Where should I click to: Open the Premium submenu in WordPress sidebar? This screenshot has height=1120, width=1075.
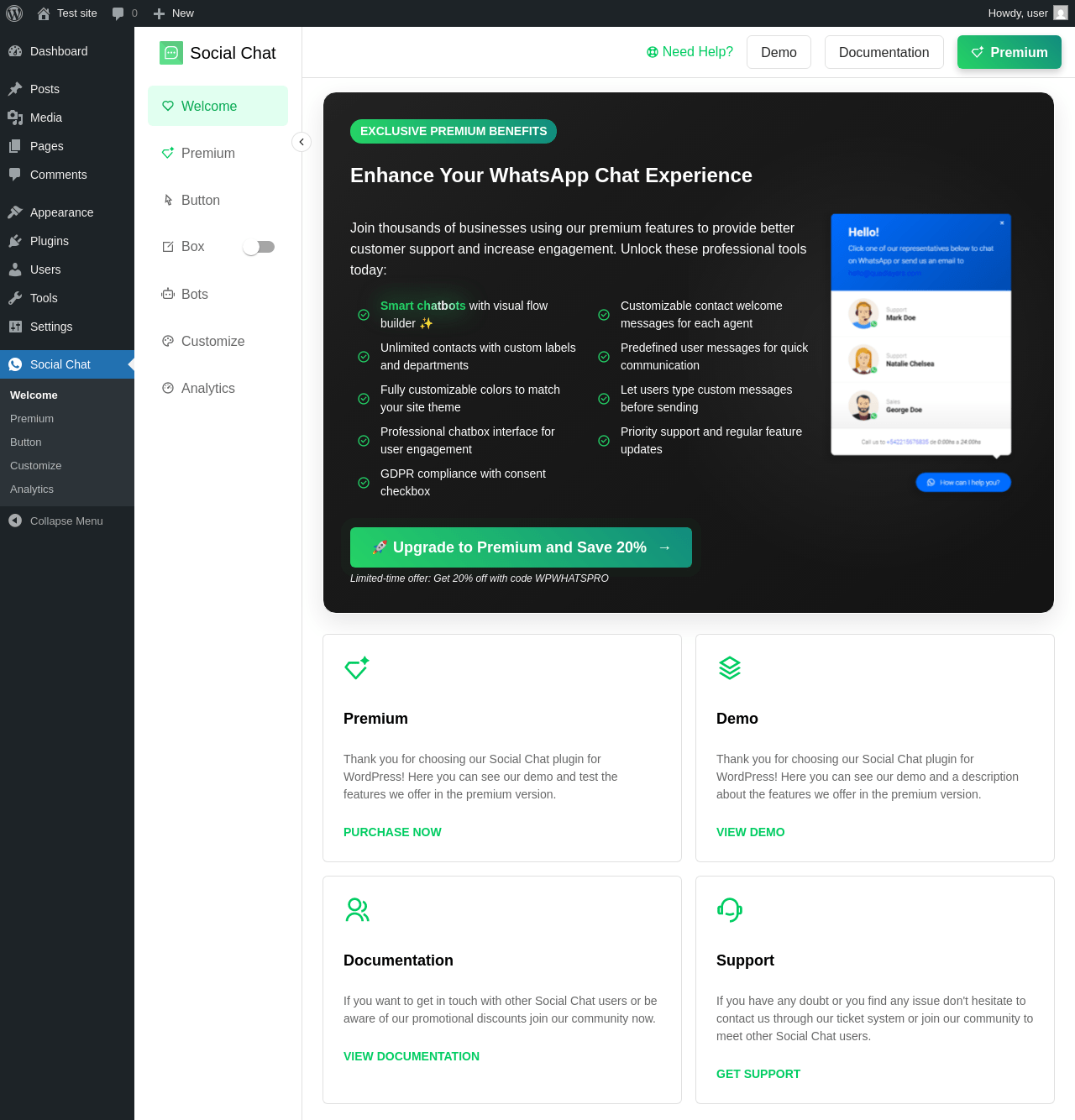click(x=67, y=419)
